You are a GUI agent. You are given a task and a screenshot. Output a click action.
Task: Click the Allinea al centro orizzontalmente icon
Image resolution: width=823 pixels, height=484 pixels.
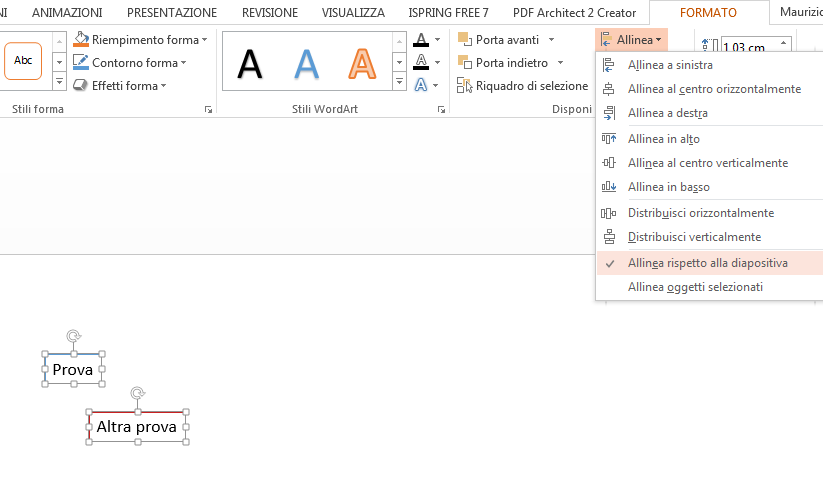(608, 89)
